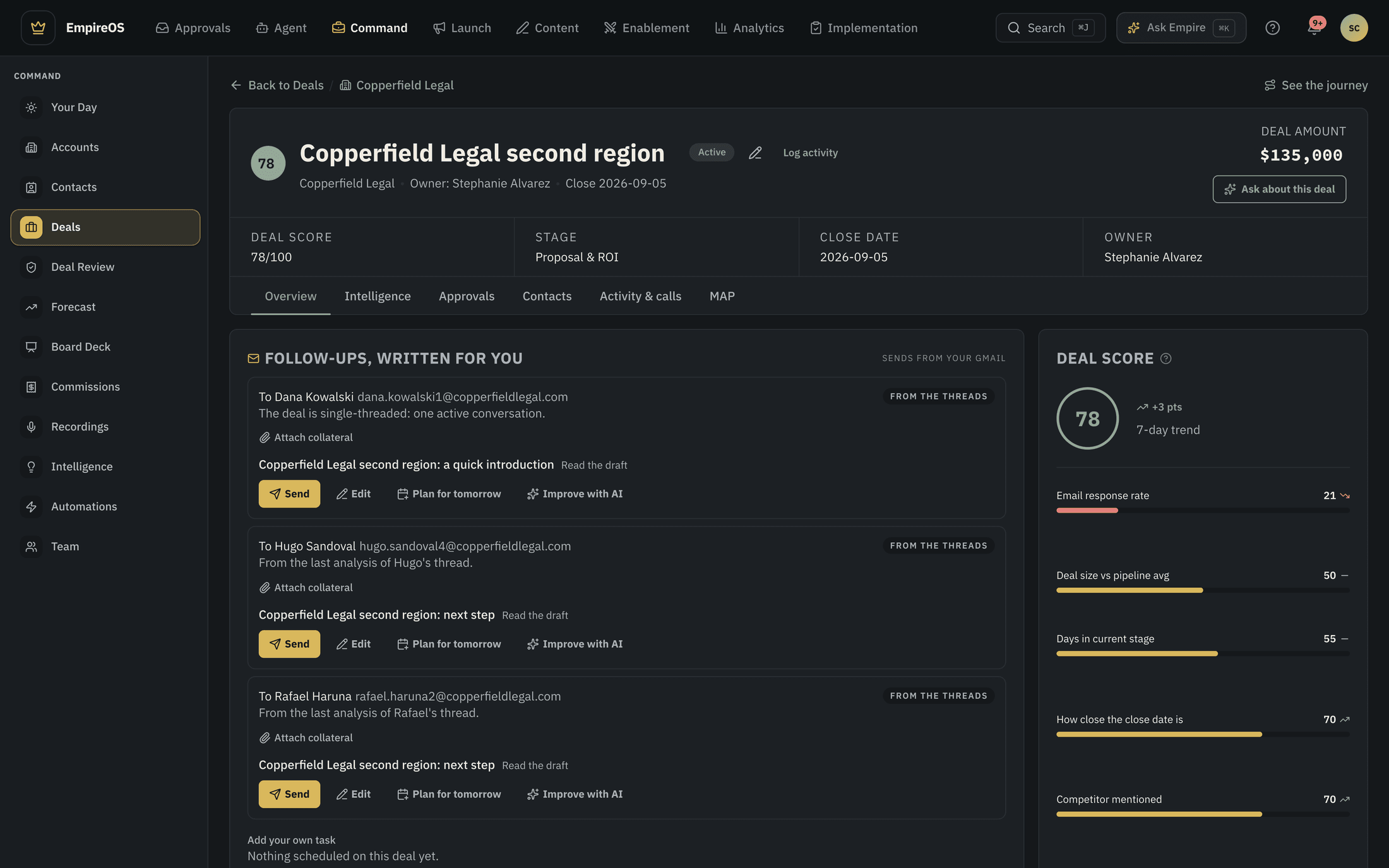Click Add your own task
Viewport: 1389px width, 868px height.
291,840
